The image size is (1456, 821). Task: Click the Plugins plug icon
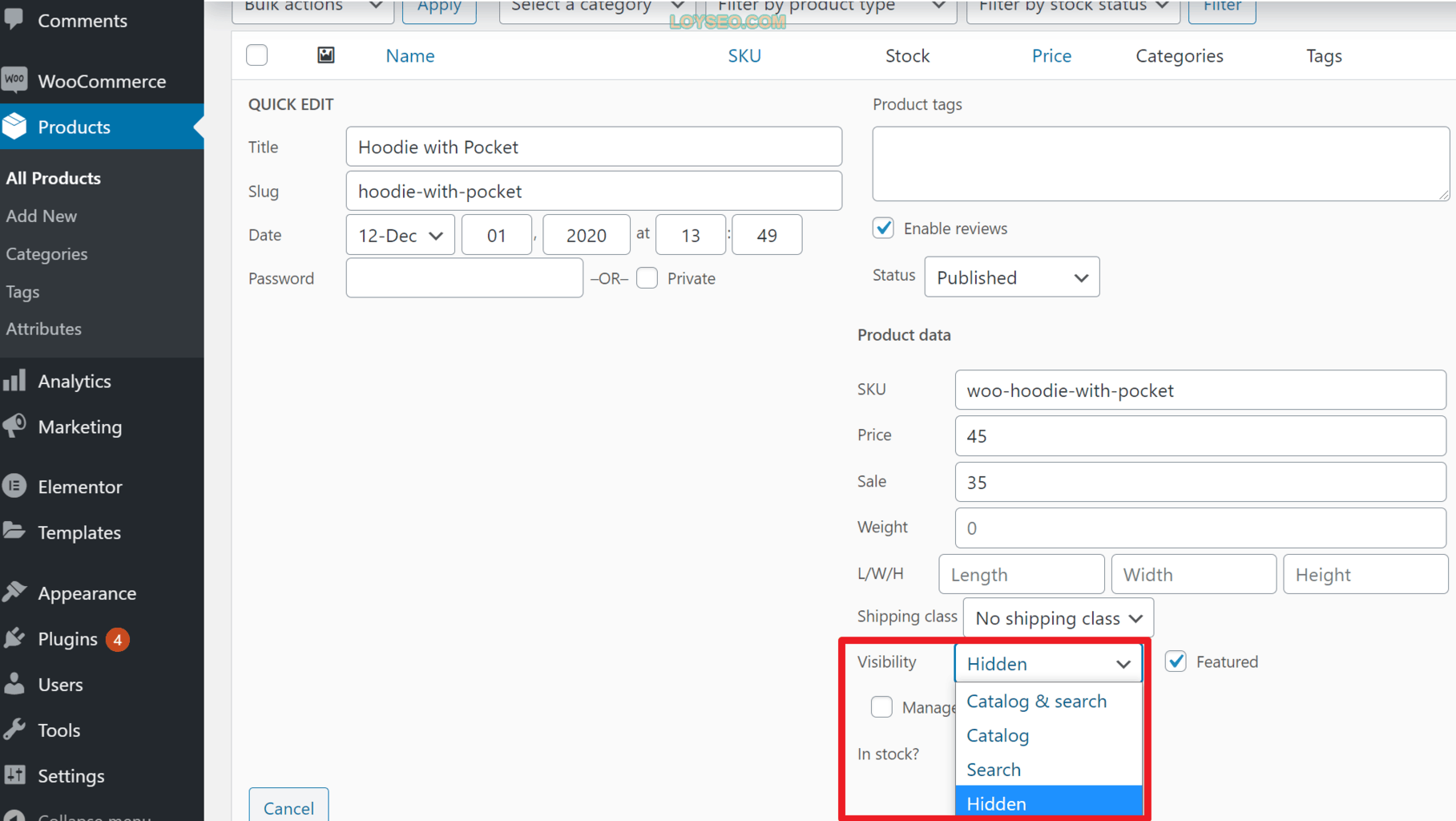coord(14,638)
